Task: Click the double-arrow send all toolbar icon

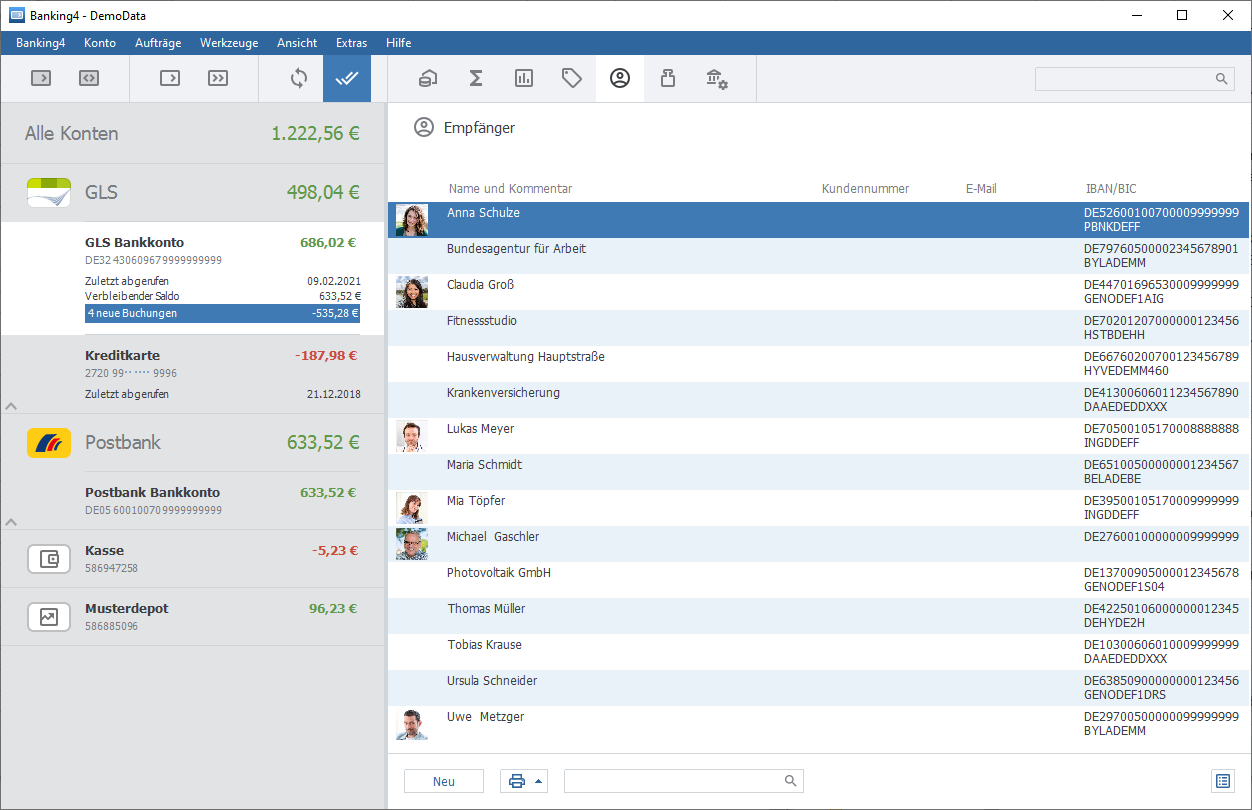Action: coord(218,78)
